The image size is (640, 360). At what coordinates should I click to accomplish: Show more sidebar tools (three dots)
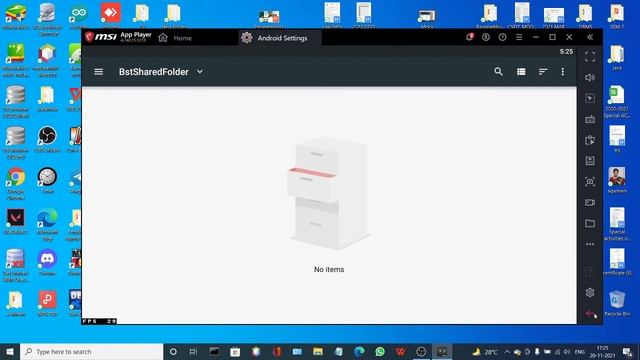[x=590, y=244]
